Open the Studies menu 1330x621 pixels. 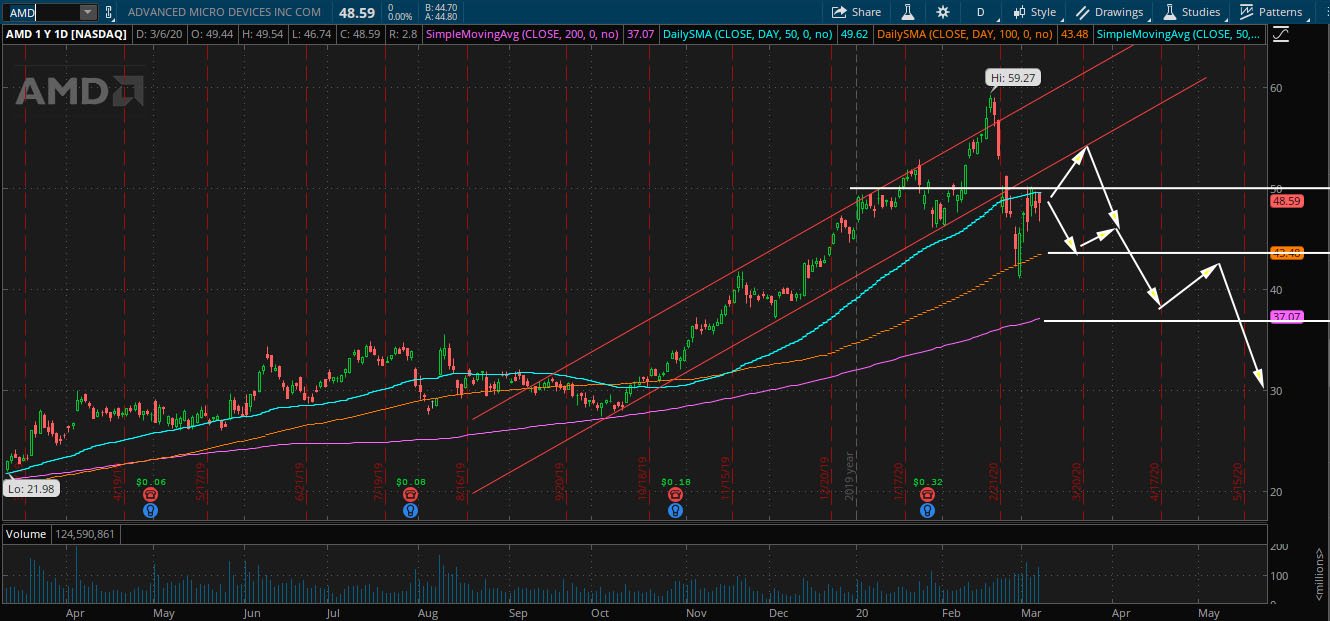[1192, 12]
